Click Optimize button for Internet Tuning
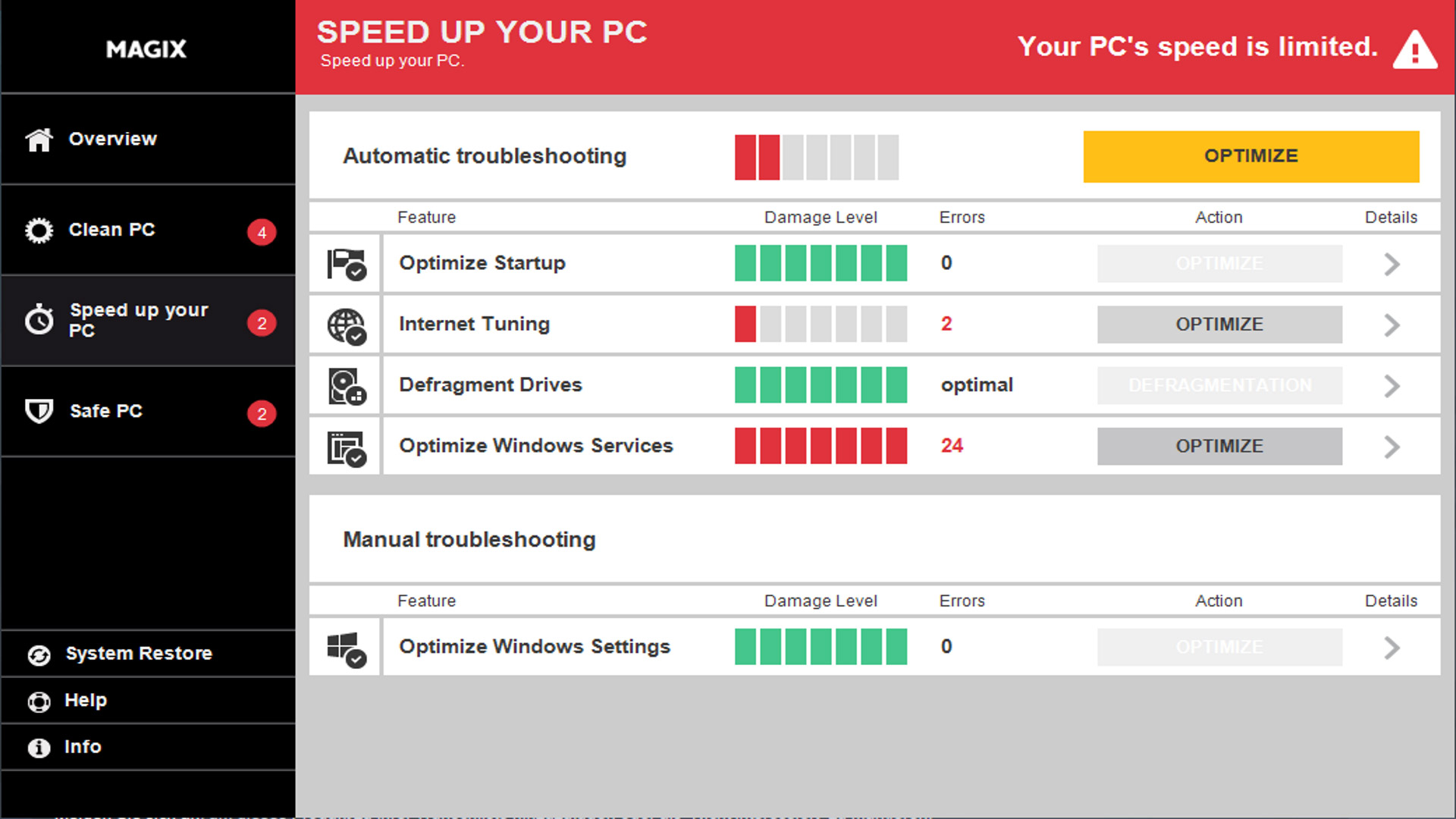The height and width of the screenshot is (819, 1456). pos(1219,323)
